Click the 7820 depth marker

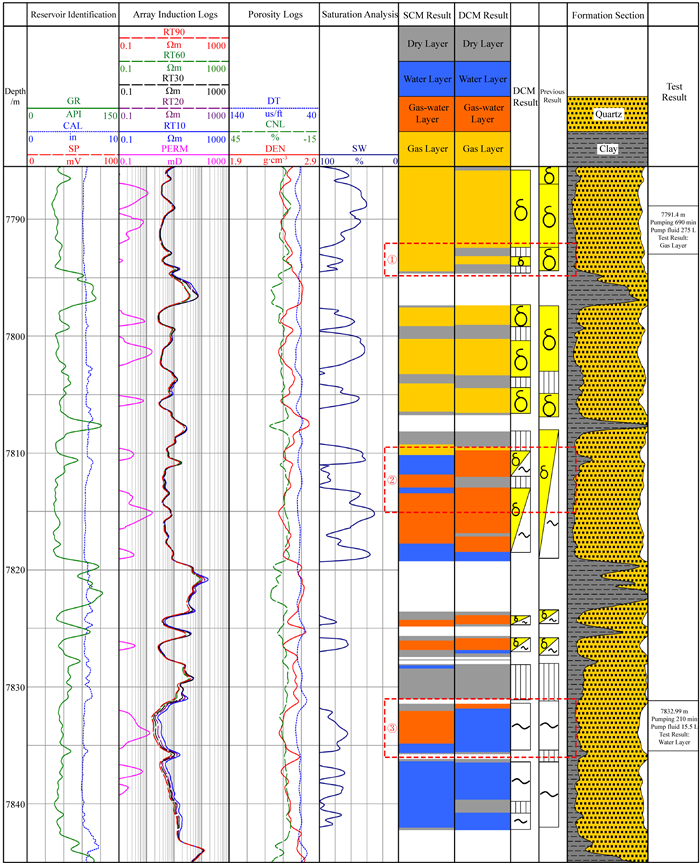(x=14, y=570)
